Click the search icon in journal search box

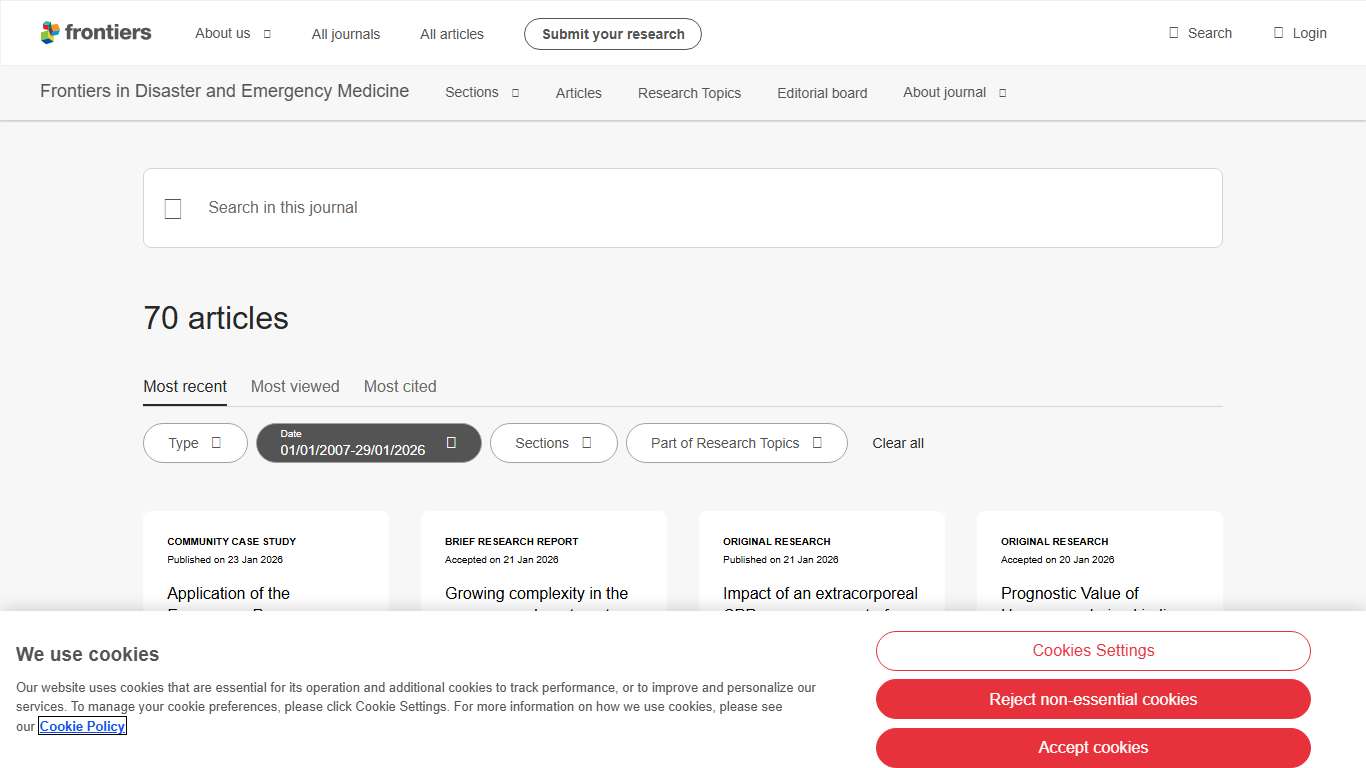pos(173,208)
